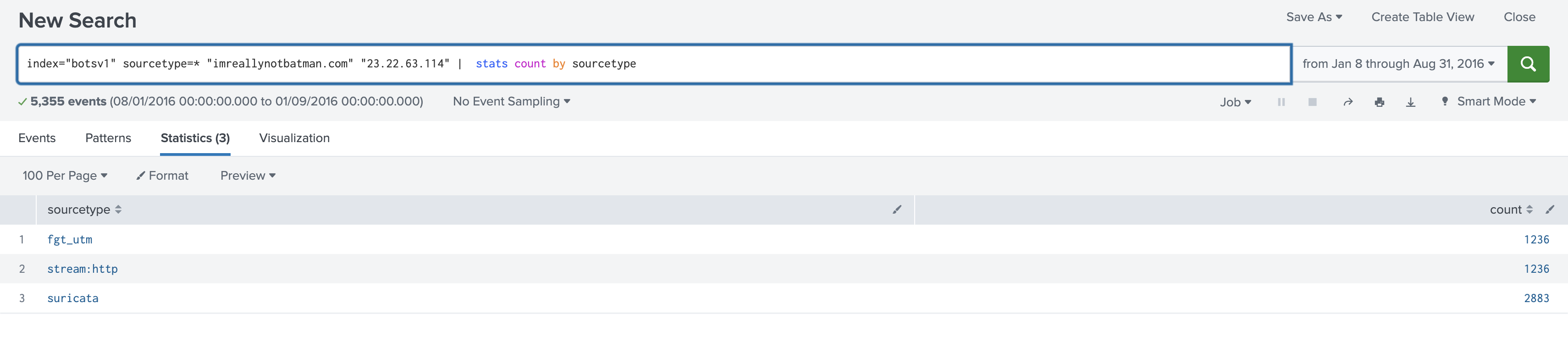
Task: Export the search results
Action: point(1411,102)
